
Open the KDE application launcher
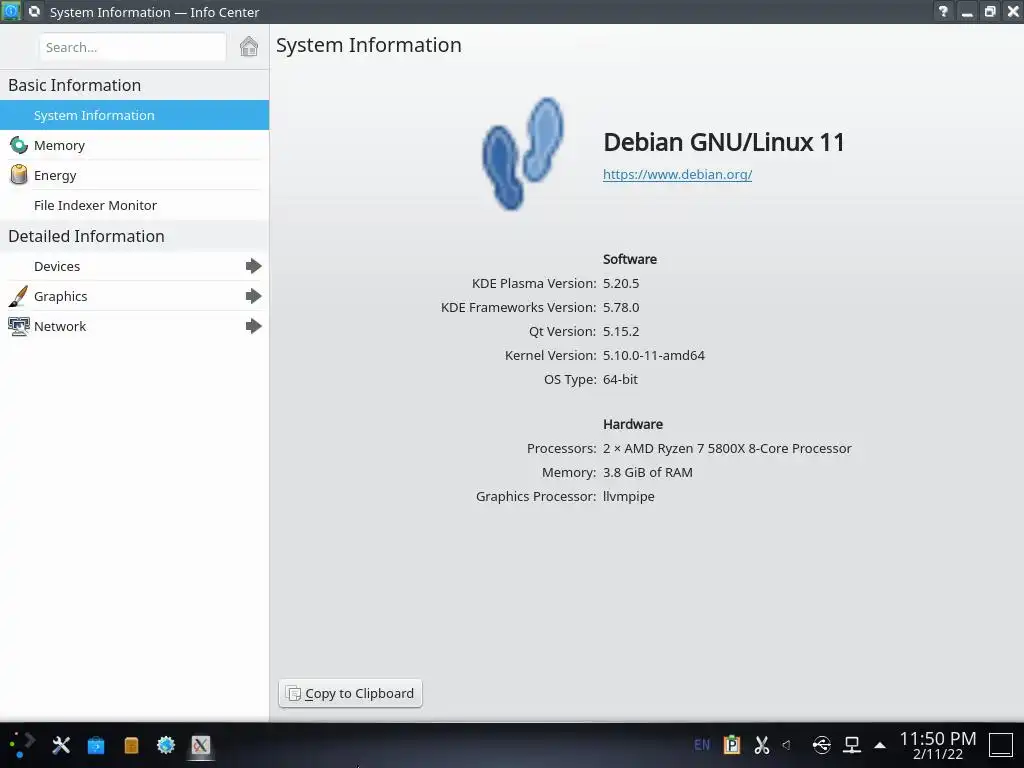(x=22, y=745)
